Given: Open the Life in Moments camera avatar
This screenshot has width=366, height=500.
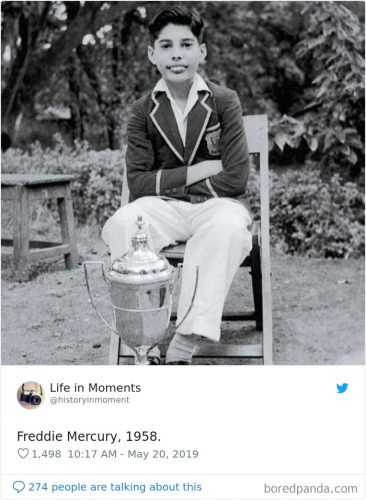Looking at the screenshot, I should 31,395.
